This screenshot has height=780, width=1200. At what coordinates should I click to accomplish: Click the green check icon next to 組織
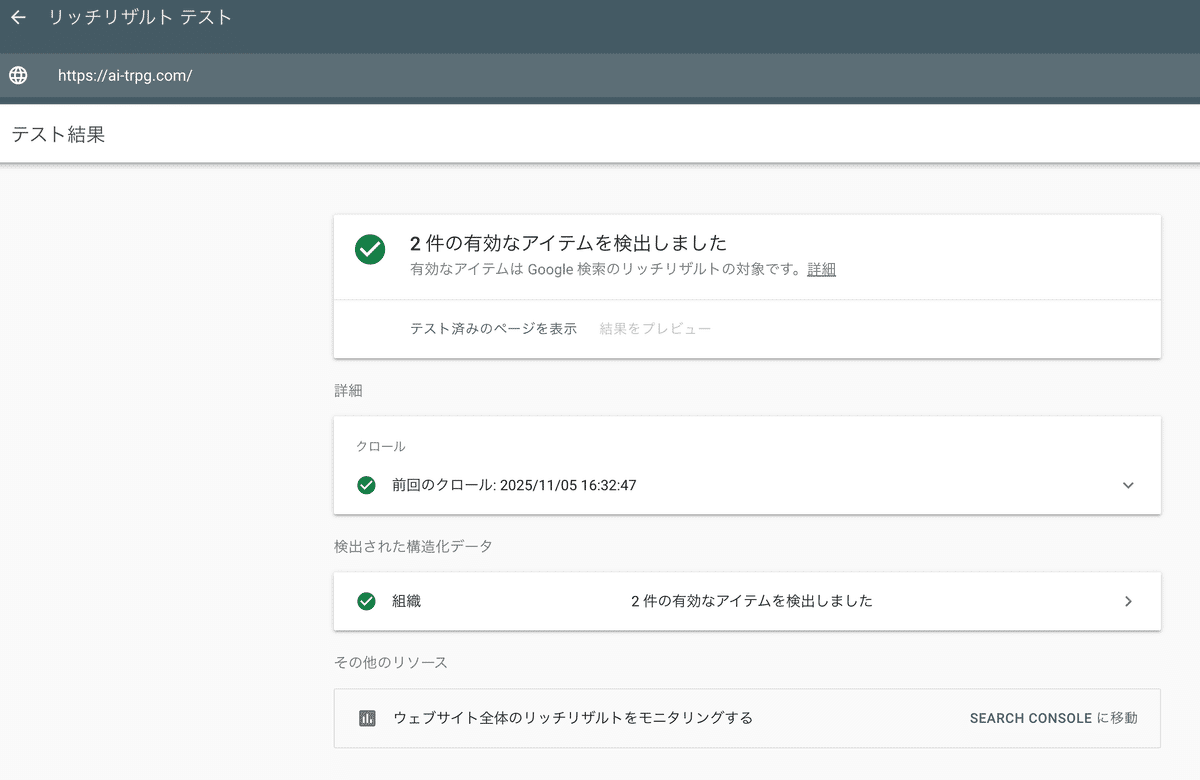[x=366, y=601]
